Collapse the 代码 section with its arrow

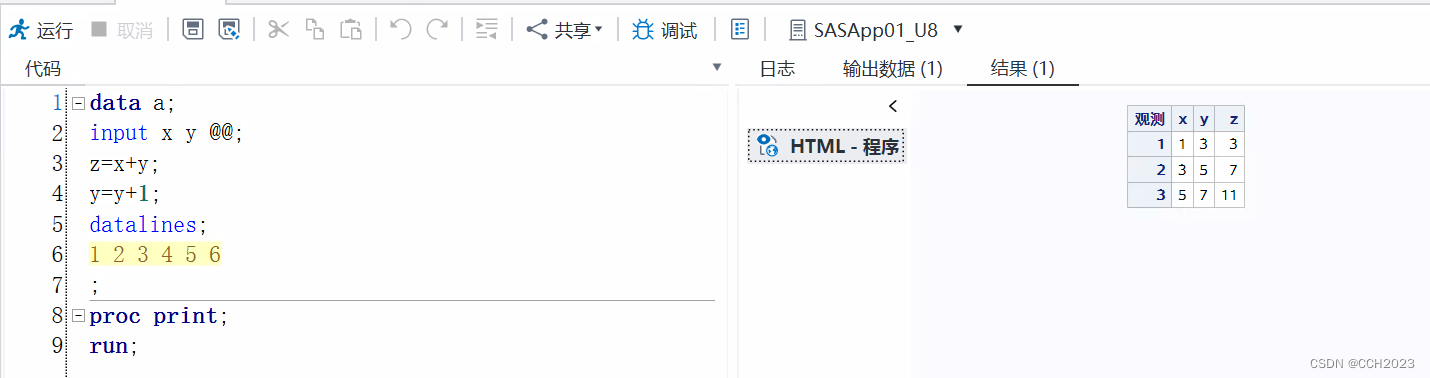click(x=716, y=67)
